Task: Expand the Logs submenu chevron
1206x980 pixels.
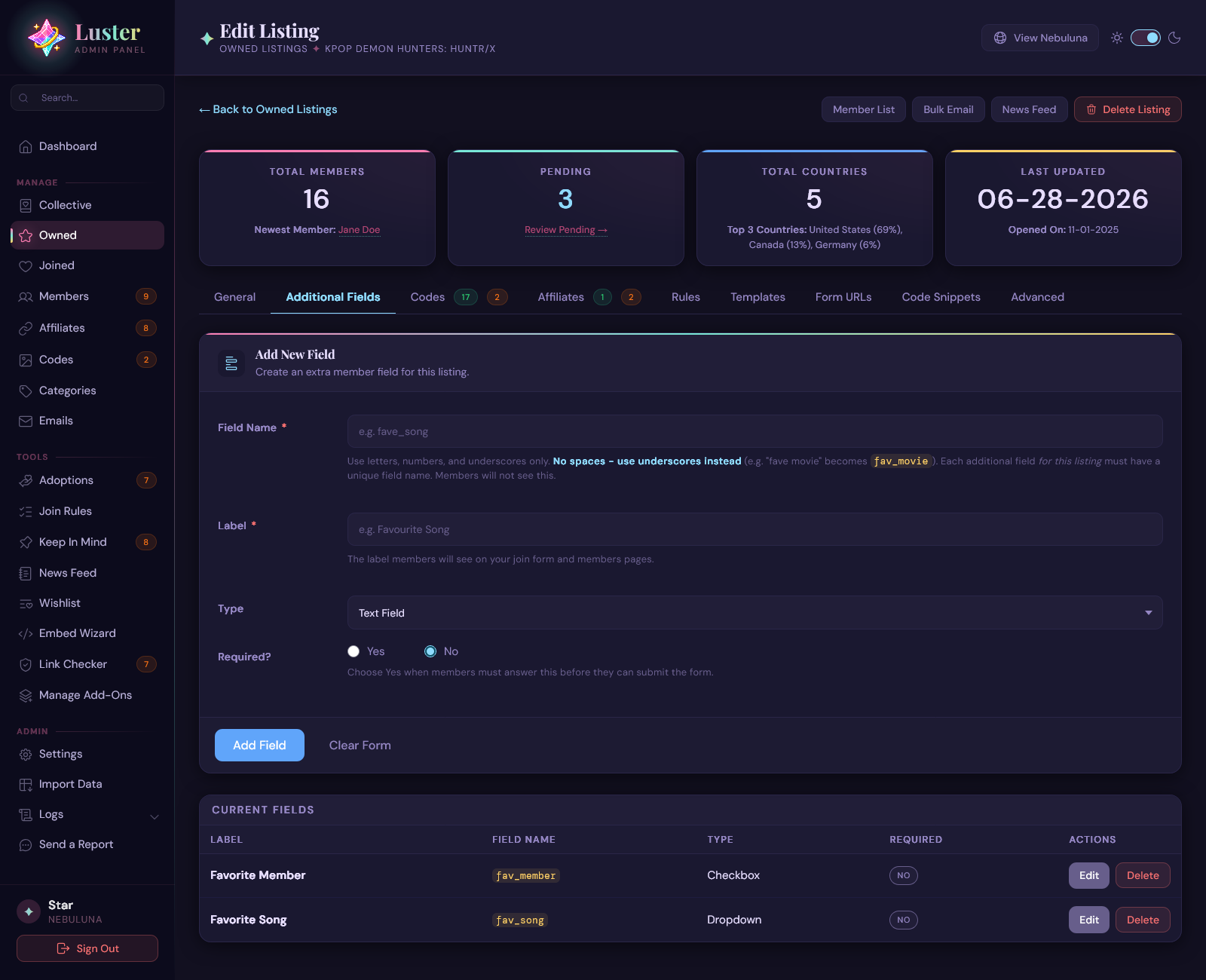Action: [x=155, y=816]
